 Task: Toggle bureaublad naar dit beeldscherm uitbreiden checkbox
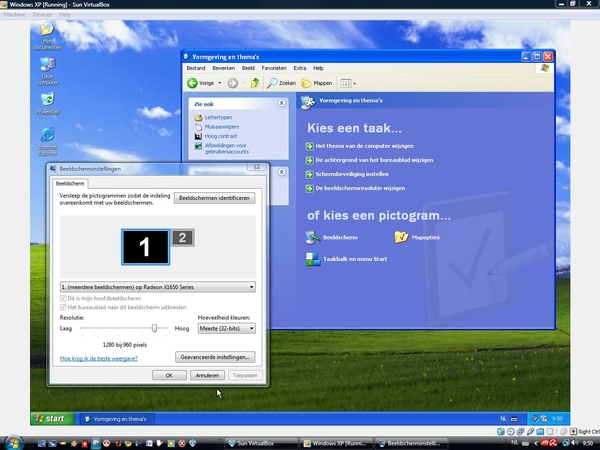(63, 307)
